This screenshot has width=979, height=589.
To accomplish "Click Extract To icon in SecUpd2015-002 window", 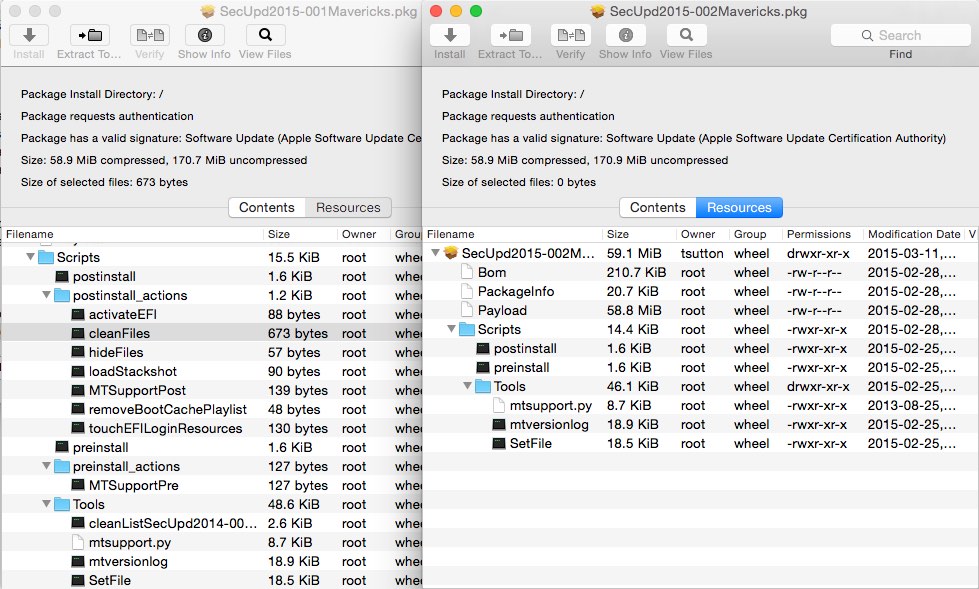I will point(510,35).
